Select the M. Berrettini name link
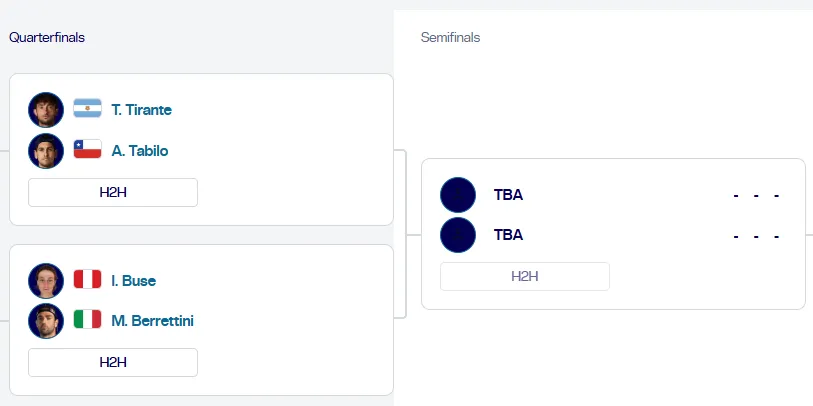Image resolution: width=813 pixels, height=406 pixels. 153,320
